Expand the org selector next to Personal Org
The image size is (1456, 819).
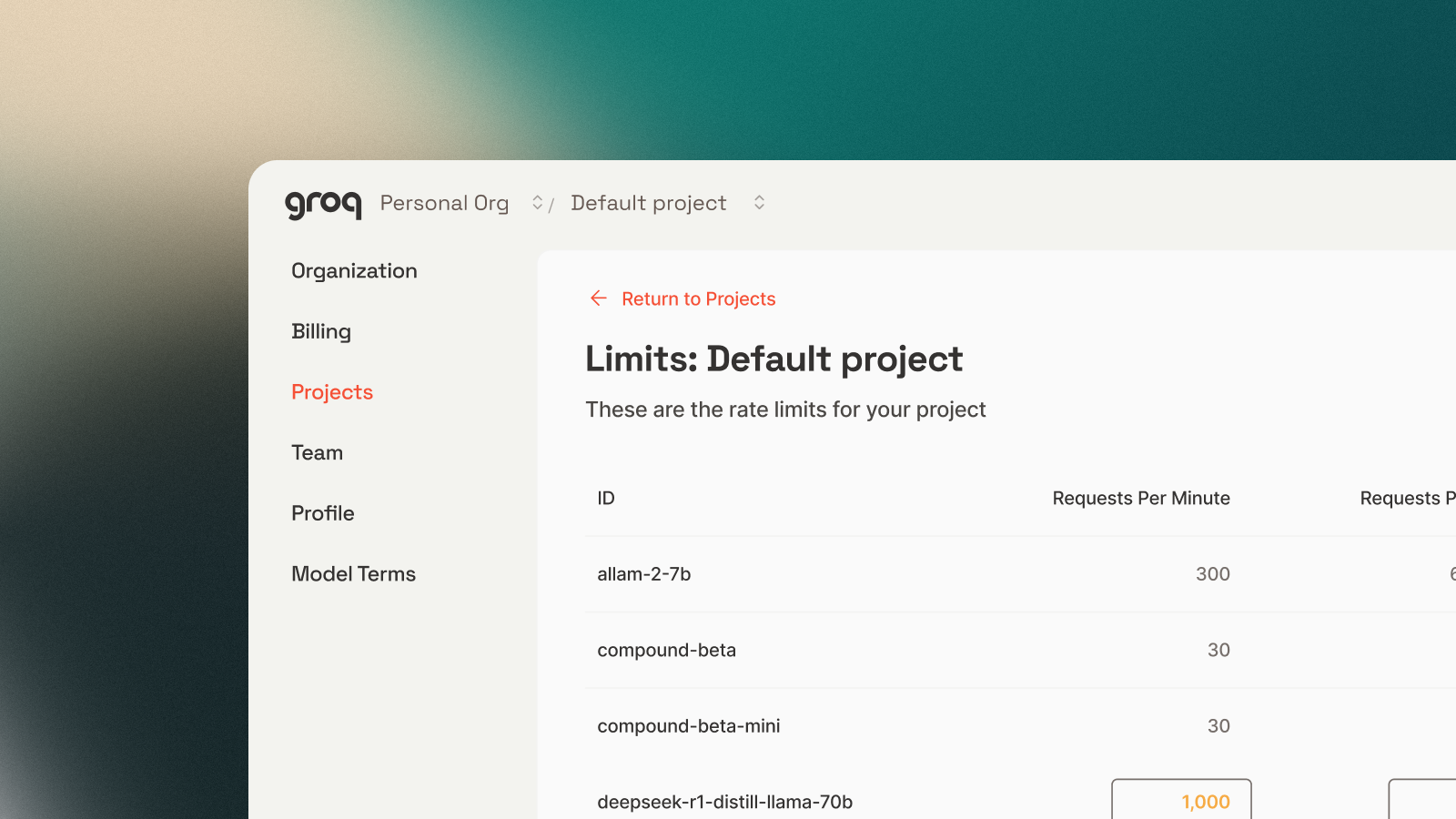pos(537,203)
